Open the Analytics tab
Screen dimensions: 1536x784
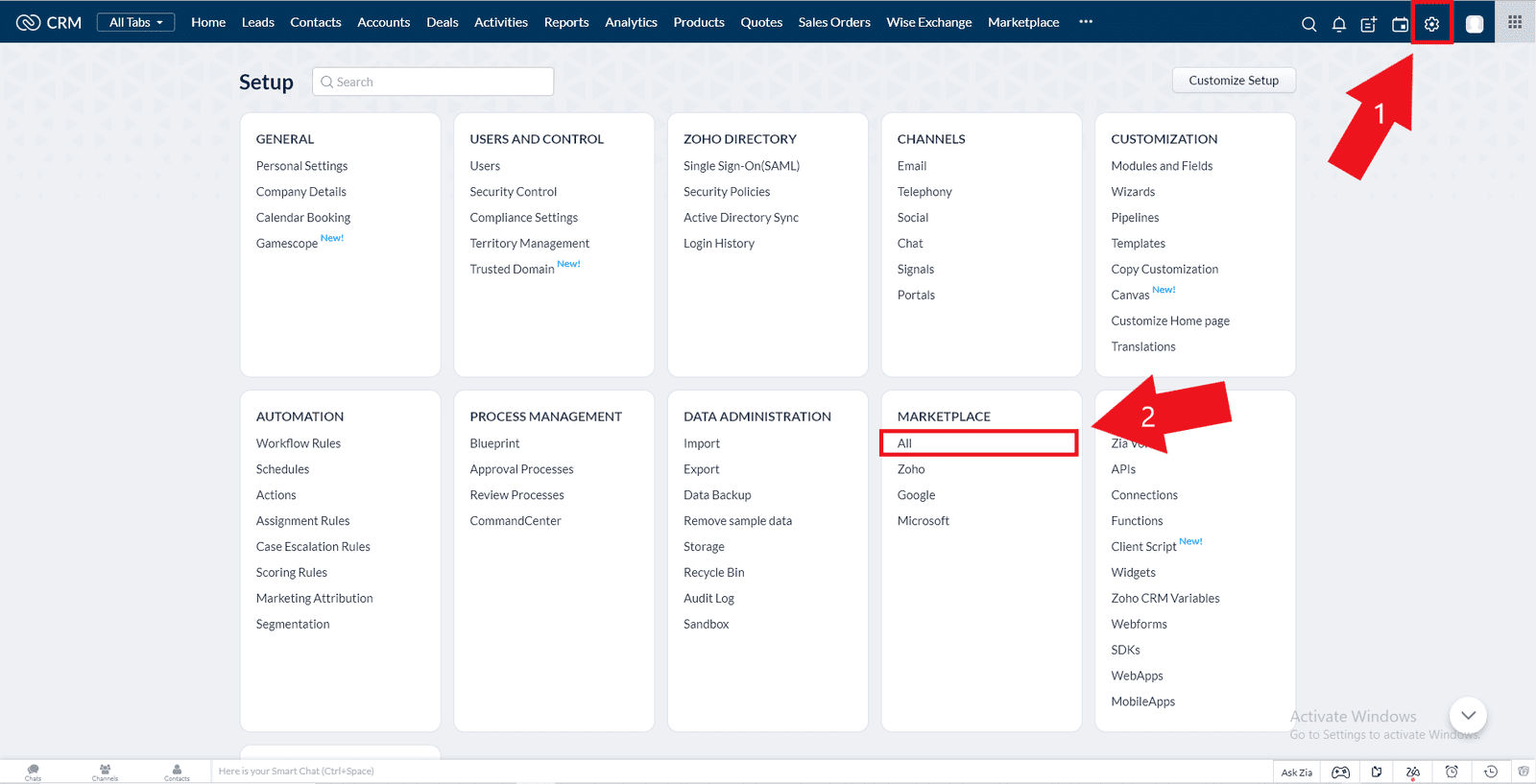coord(632,22)
